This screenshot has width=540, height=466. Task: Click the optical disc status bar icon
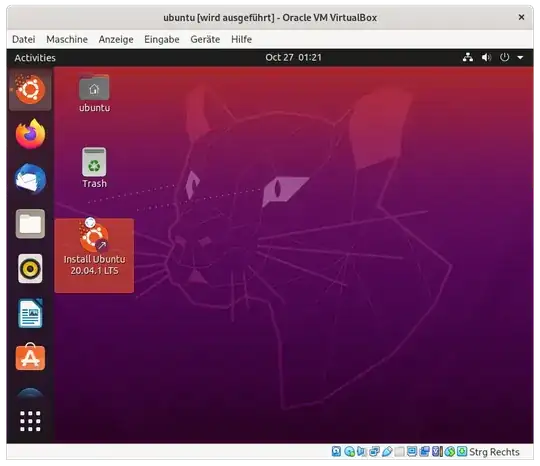(350, 451)
